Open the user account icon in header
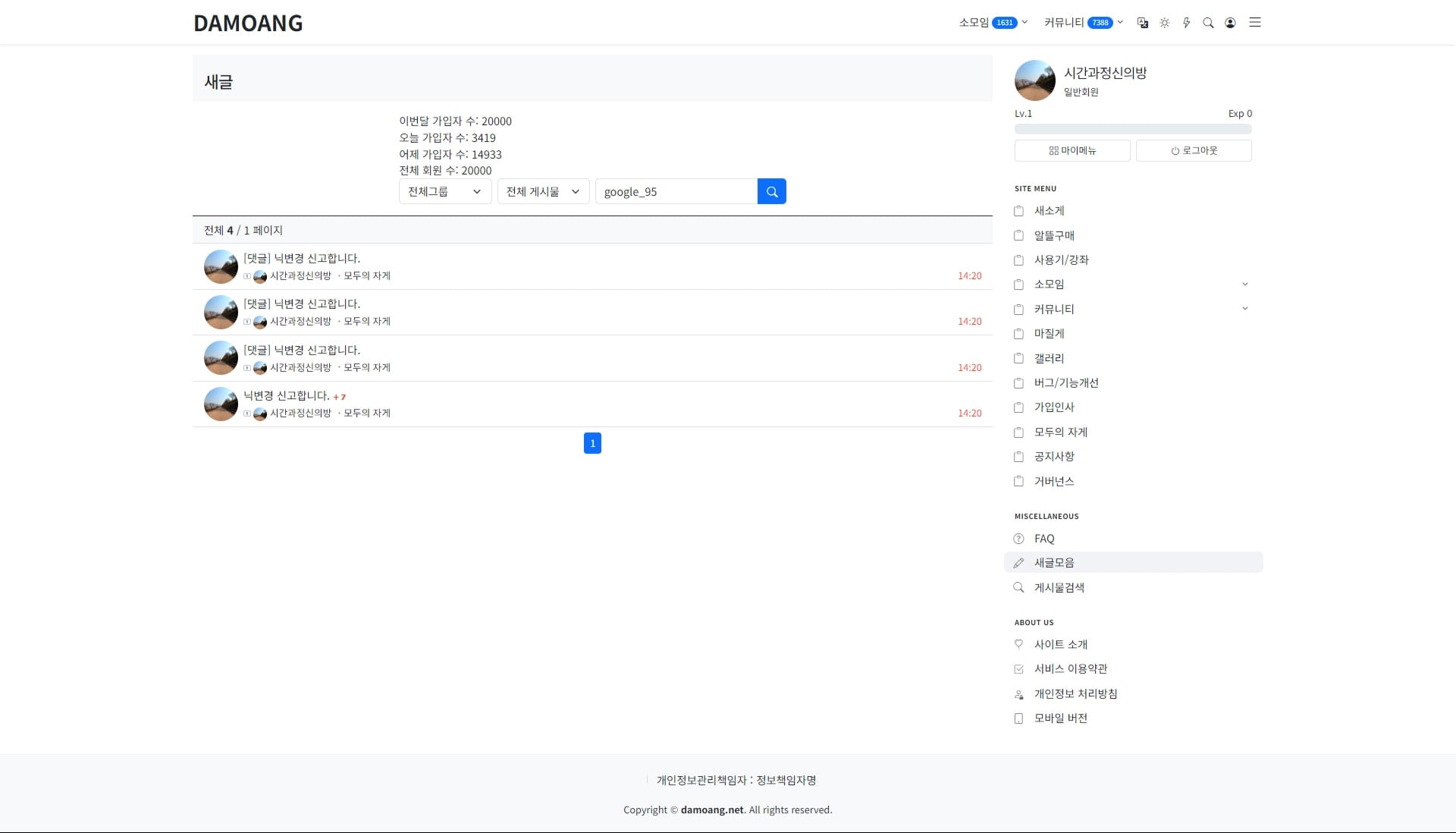The height and width of the screenshot is (833, 1456). [x=1230, y=23]
